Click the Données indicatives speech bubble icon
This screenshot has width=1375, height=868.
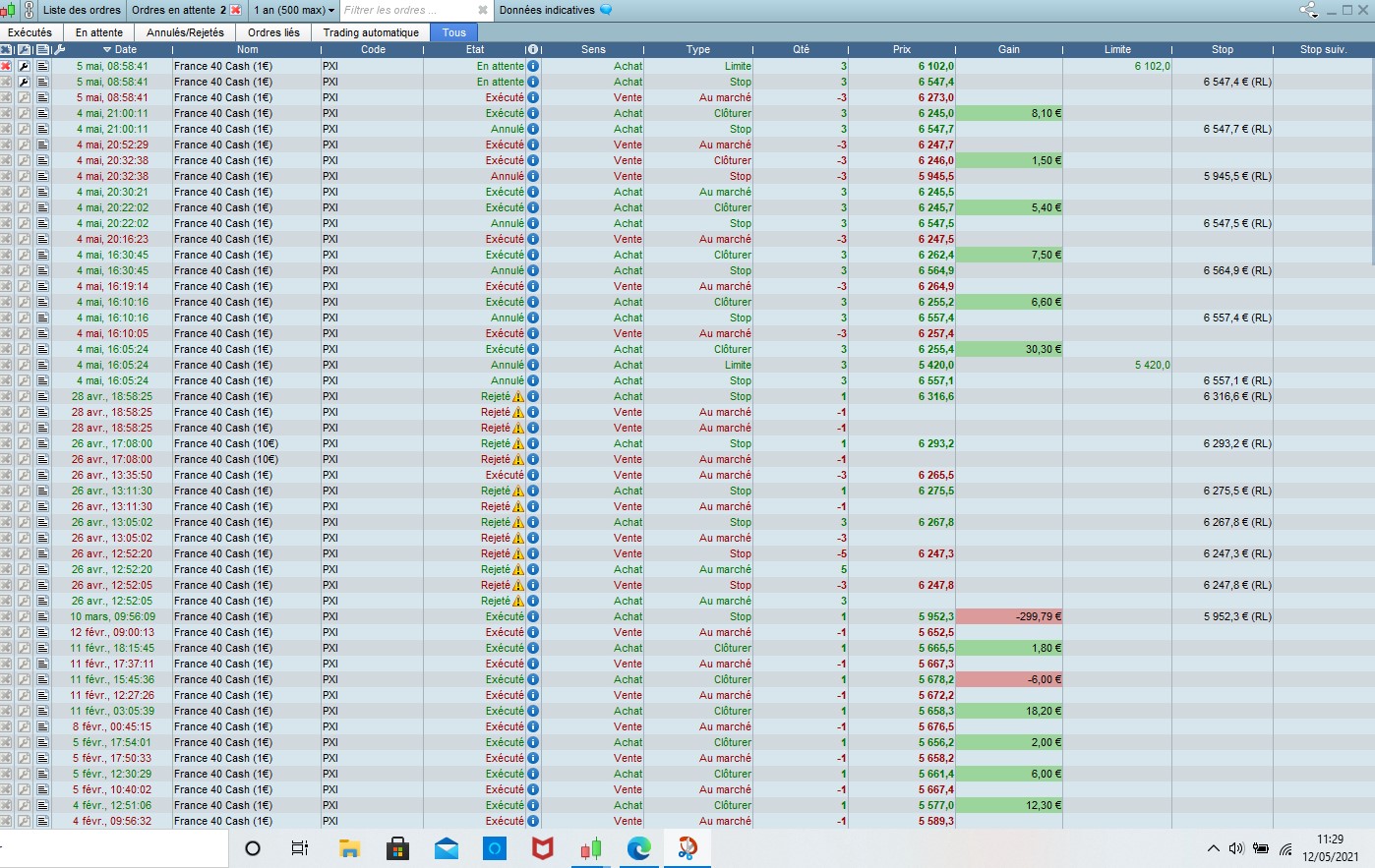(606, 10)
